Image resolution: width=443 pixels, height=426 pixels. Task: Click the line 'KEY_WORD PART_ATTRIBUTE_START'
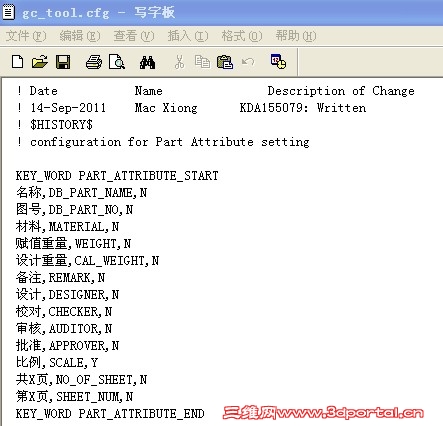click(117, 176)
